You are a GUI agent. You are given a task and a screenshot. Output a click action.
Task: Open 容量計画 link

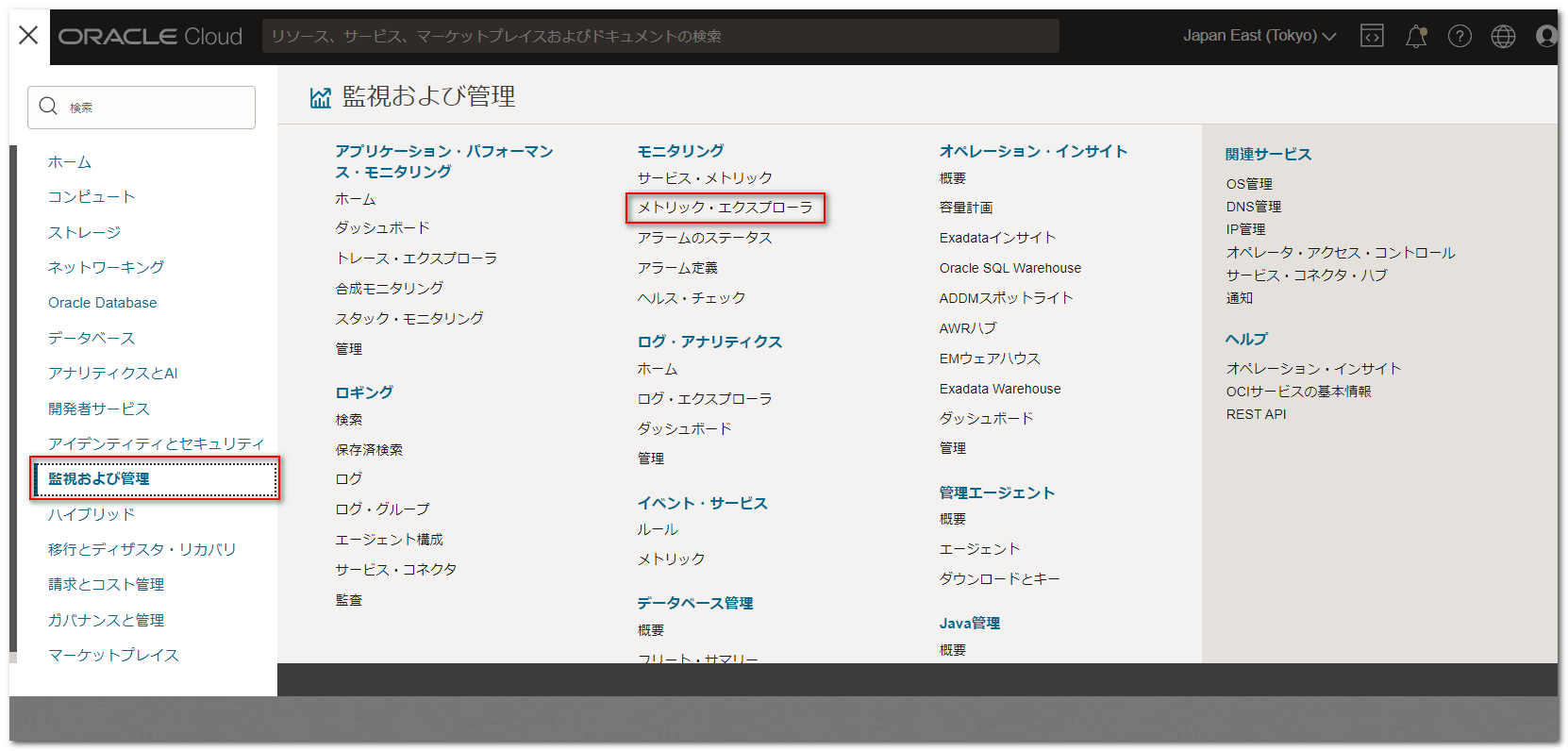pos(966,208)
